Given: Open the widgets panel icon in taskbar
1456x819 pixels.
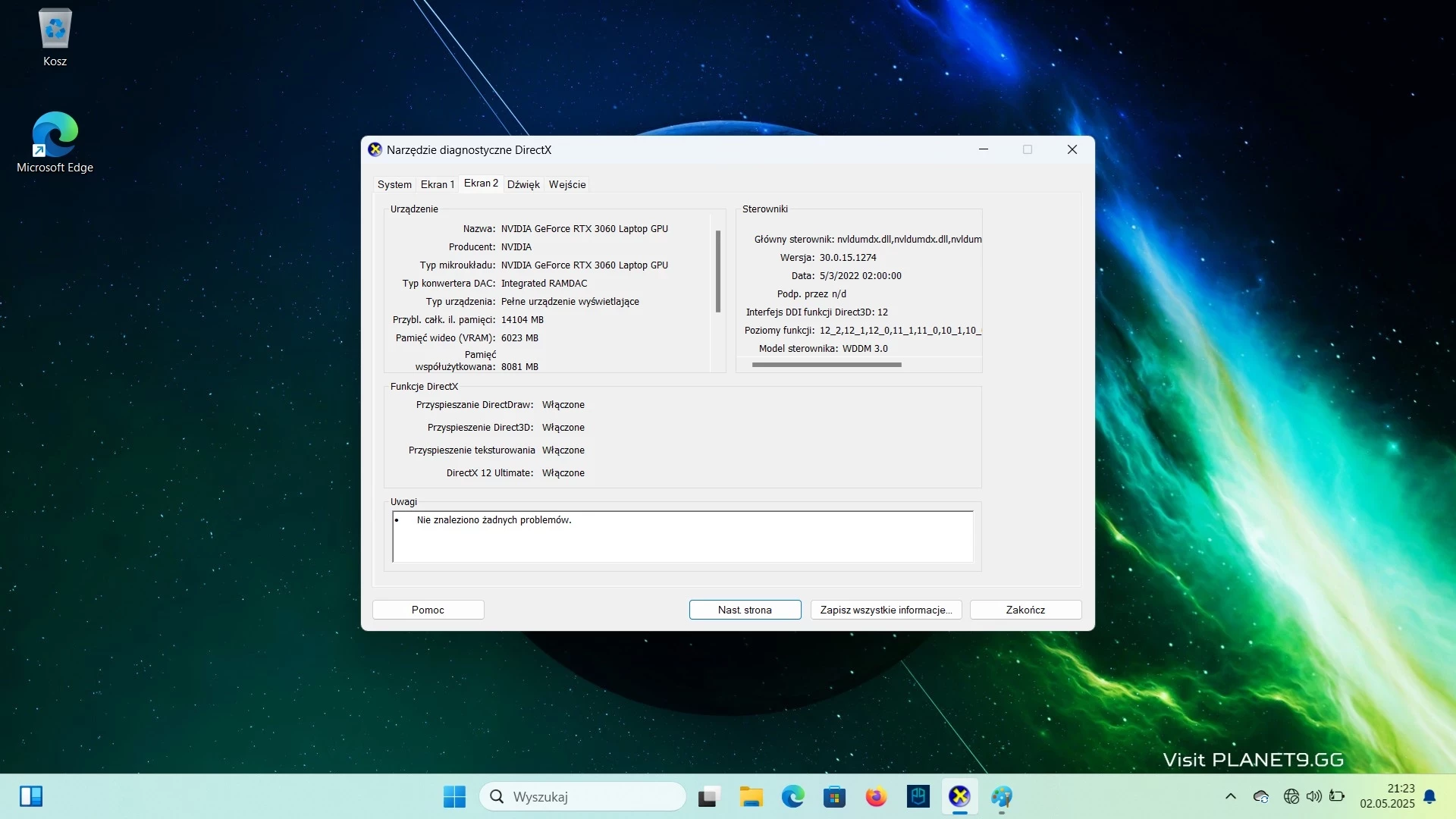Looking at the screenshot, I should pyautogui.click(x=31, y=796).
